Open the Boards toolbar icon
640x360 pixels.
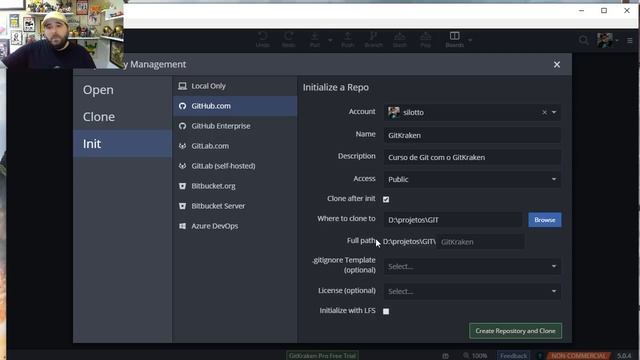click(x=455, y=40)
